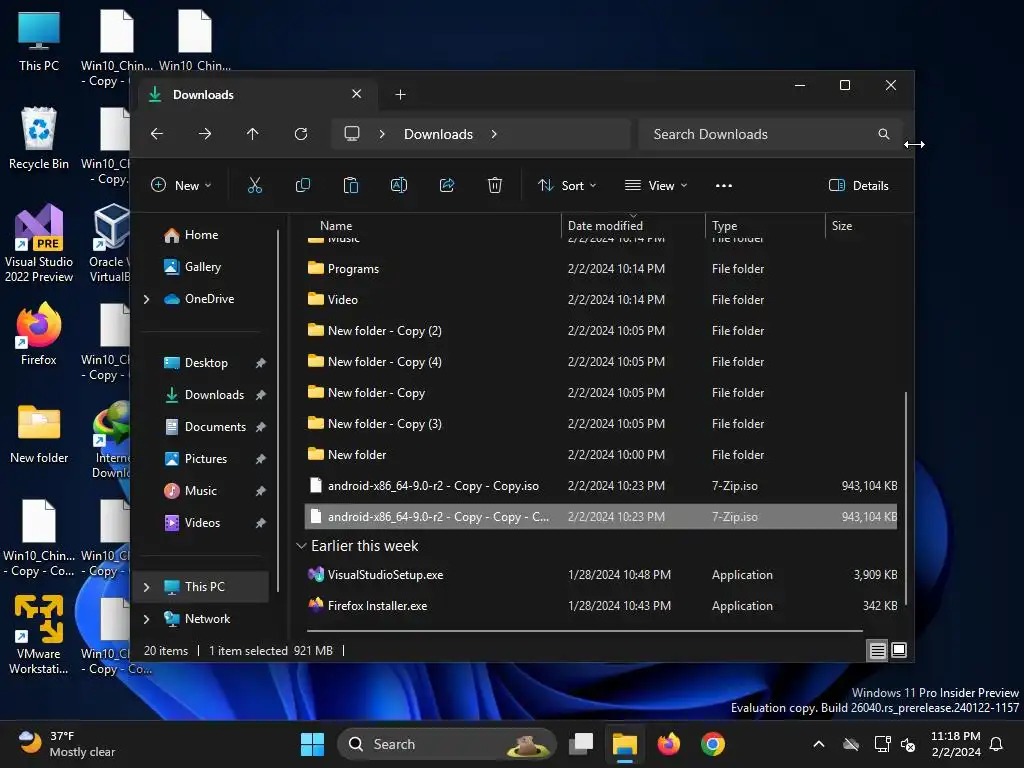Switch to large thumbnails view icon

click(899, 650)
